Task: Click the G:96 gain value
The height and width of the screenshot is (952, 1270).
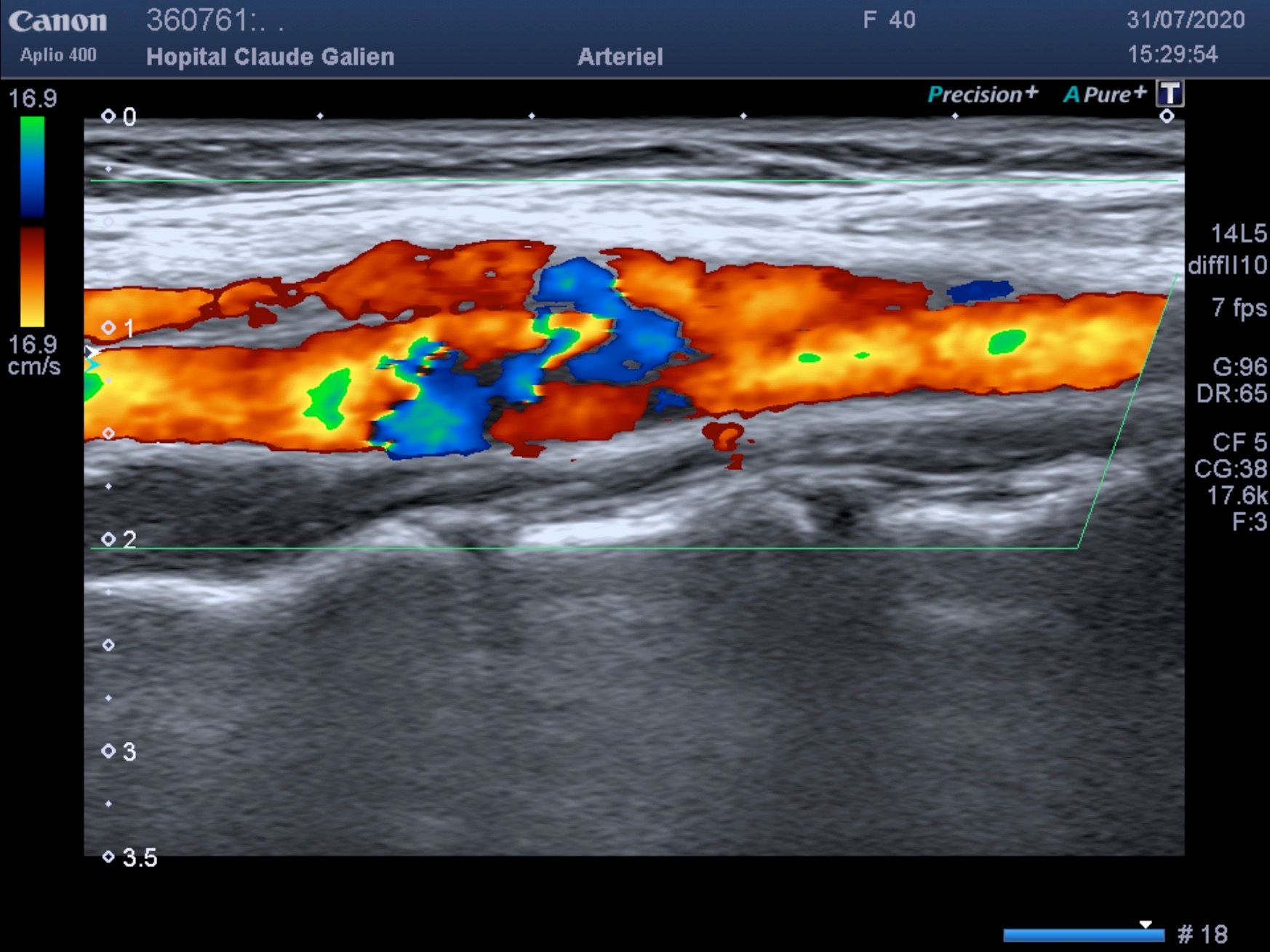Action: 1239,367
